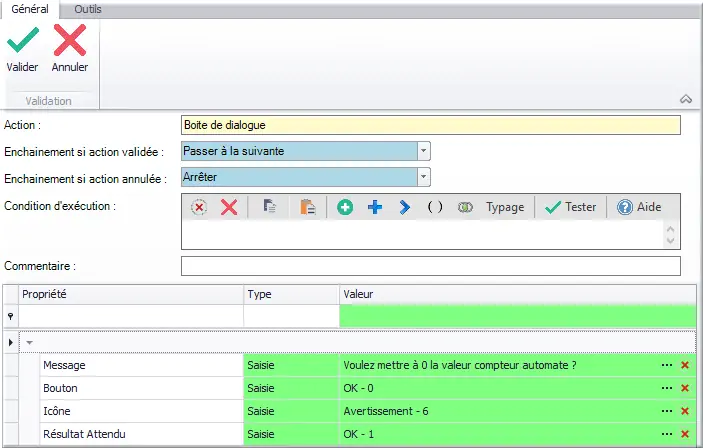Click the paste icon in condition toolbar
The height and width of the screenshot is (448, 703).
click(x=308, y=207)
